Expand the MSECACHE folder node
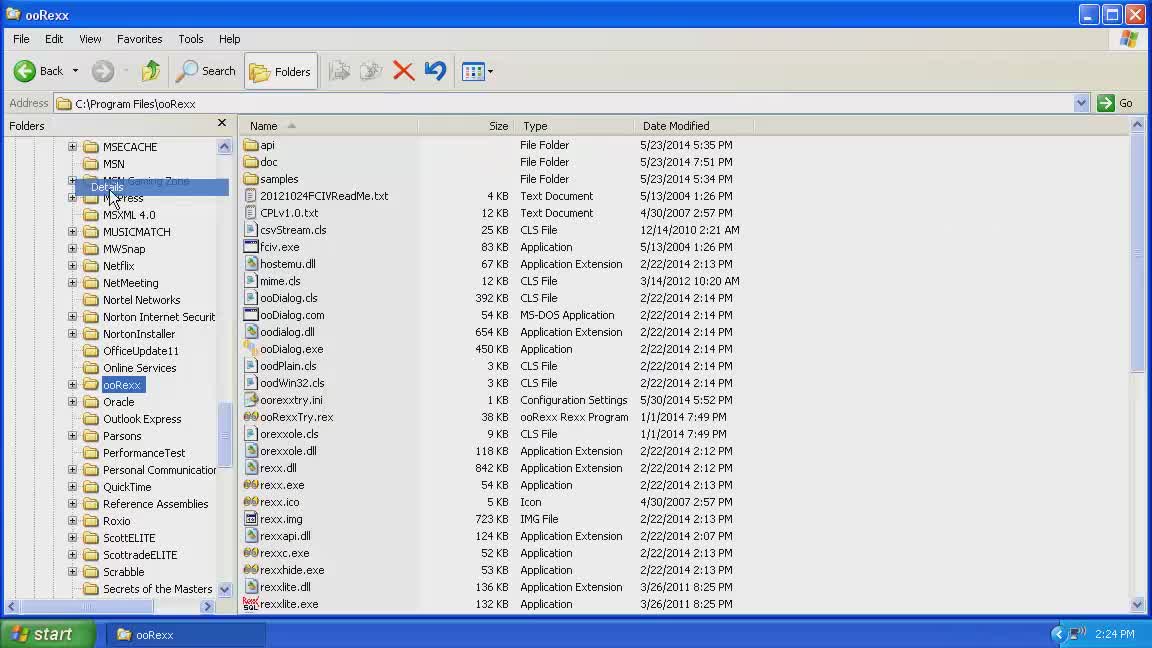Image resolution: width=1152 pixels, height=648 pixels. click(72, 147)
